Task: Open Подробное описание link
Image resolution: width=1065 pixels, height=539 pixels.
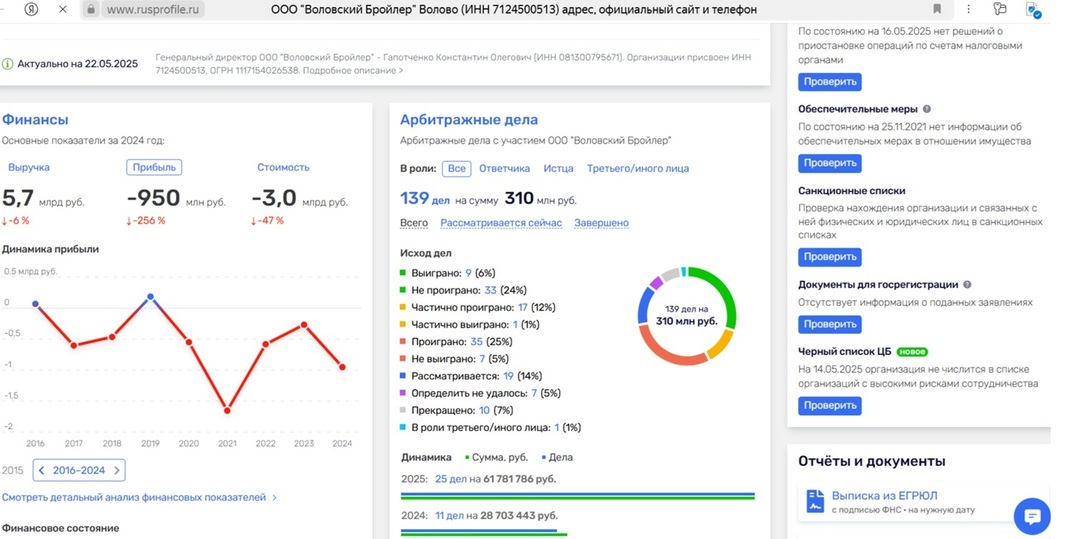Action: 353,70
